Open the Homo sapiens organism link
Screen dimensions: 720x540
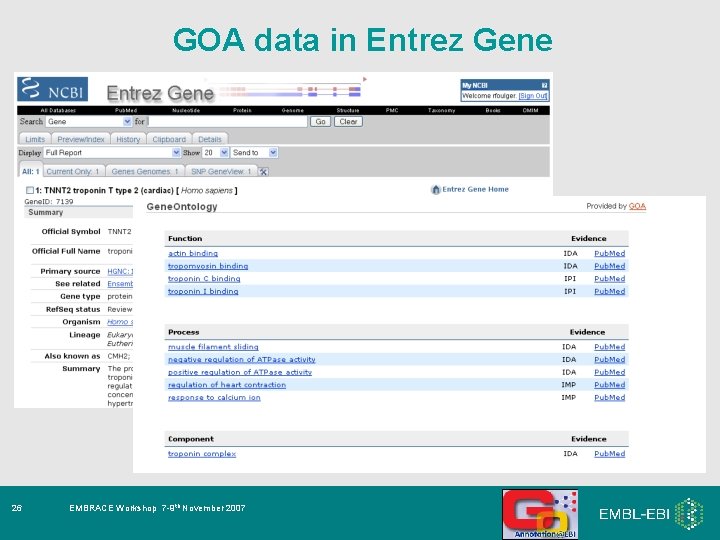120,322
